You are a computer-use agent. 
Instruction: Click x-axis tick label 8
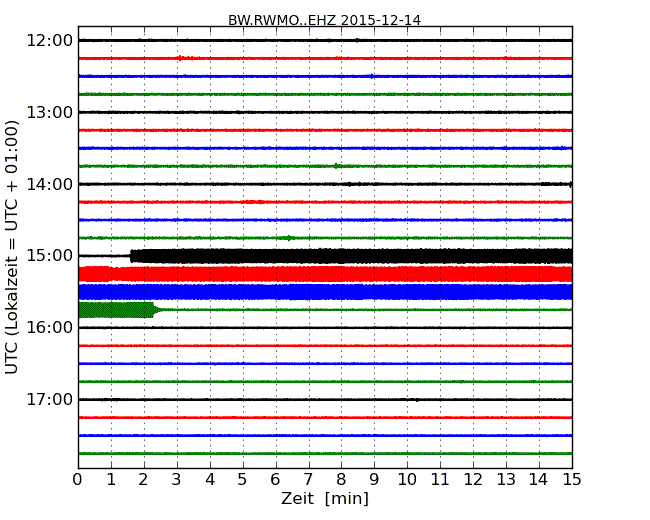click(x=341, y=480)
